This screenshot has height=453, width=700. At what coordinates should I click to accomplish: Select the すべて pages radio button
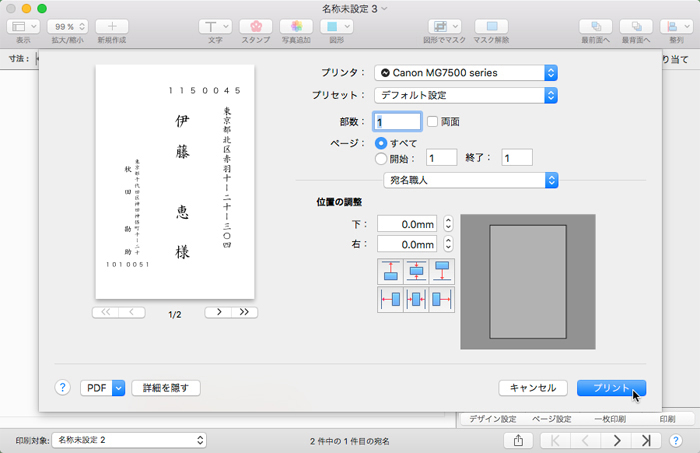(x=381, y=143)
